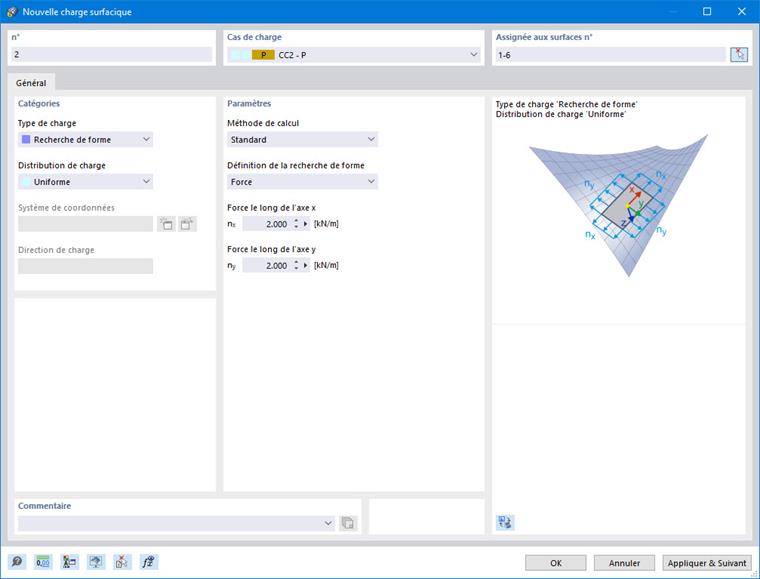Click the Assignée aux surfaces input field
The width and height of the screenshot is (760, 579).
[611, 55]
